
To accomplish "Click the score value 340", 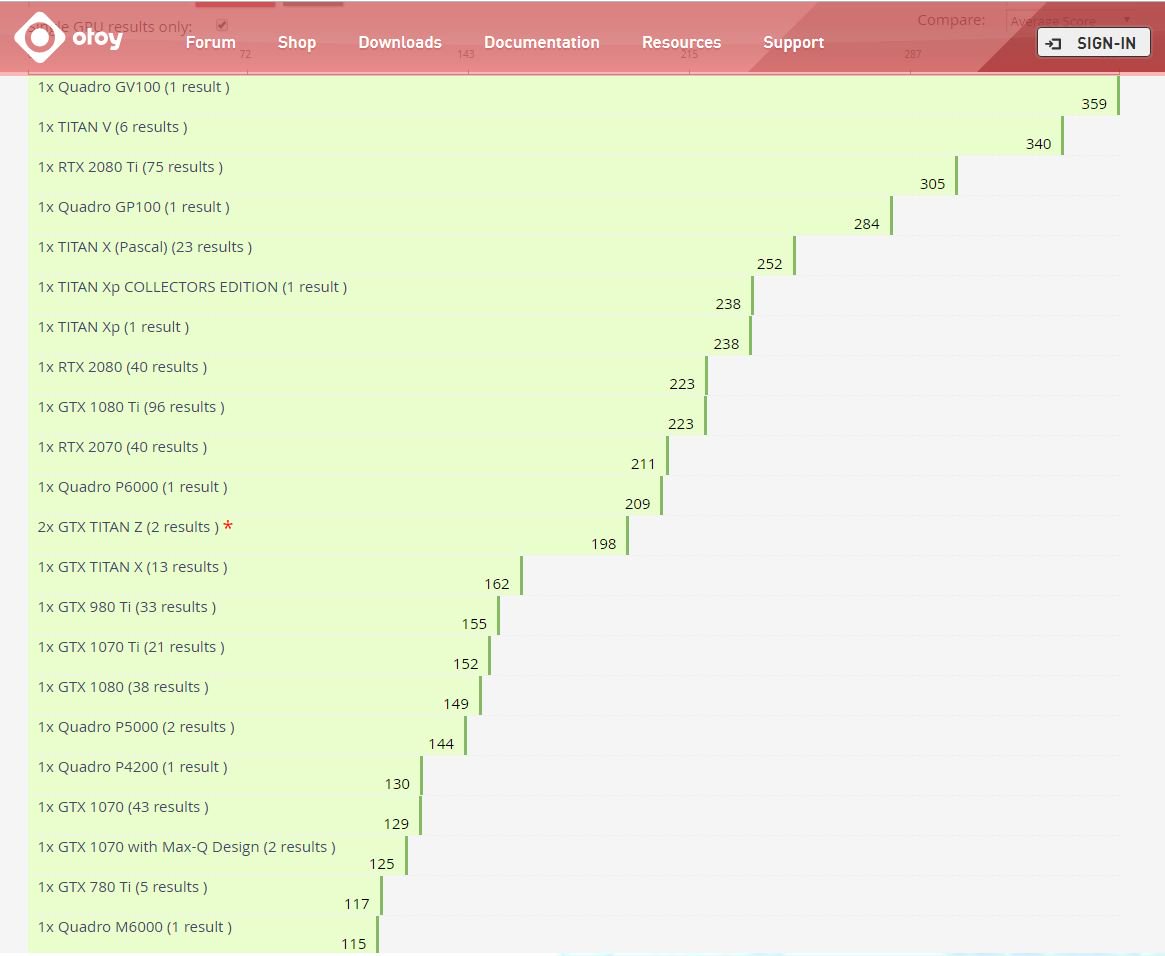I will pos(1039,144).
